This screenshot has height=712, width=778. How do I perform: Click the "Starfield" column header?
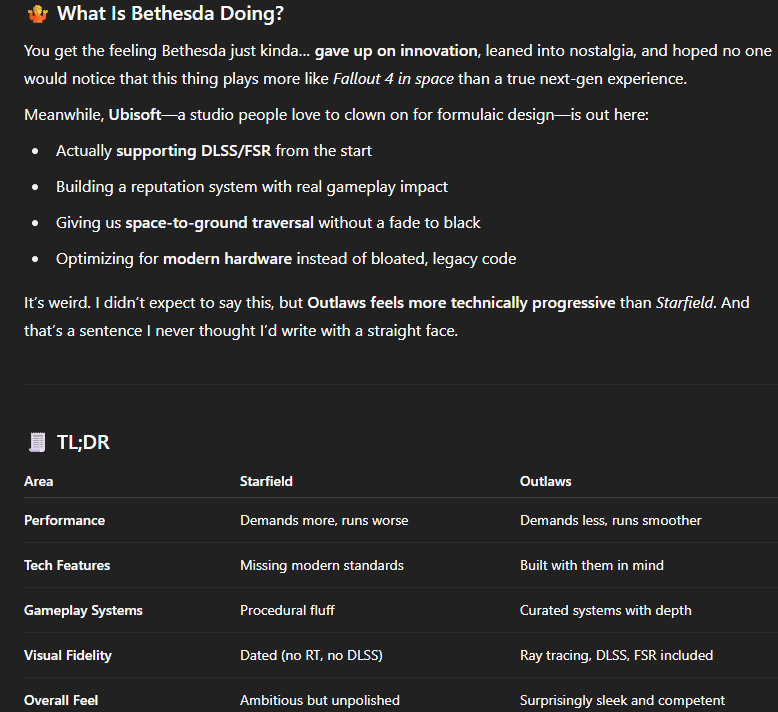[266, 481]
